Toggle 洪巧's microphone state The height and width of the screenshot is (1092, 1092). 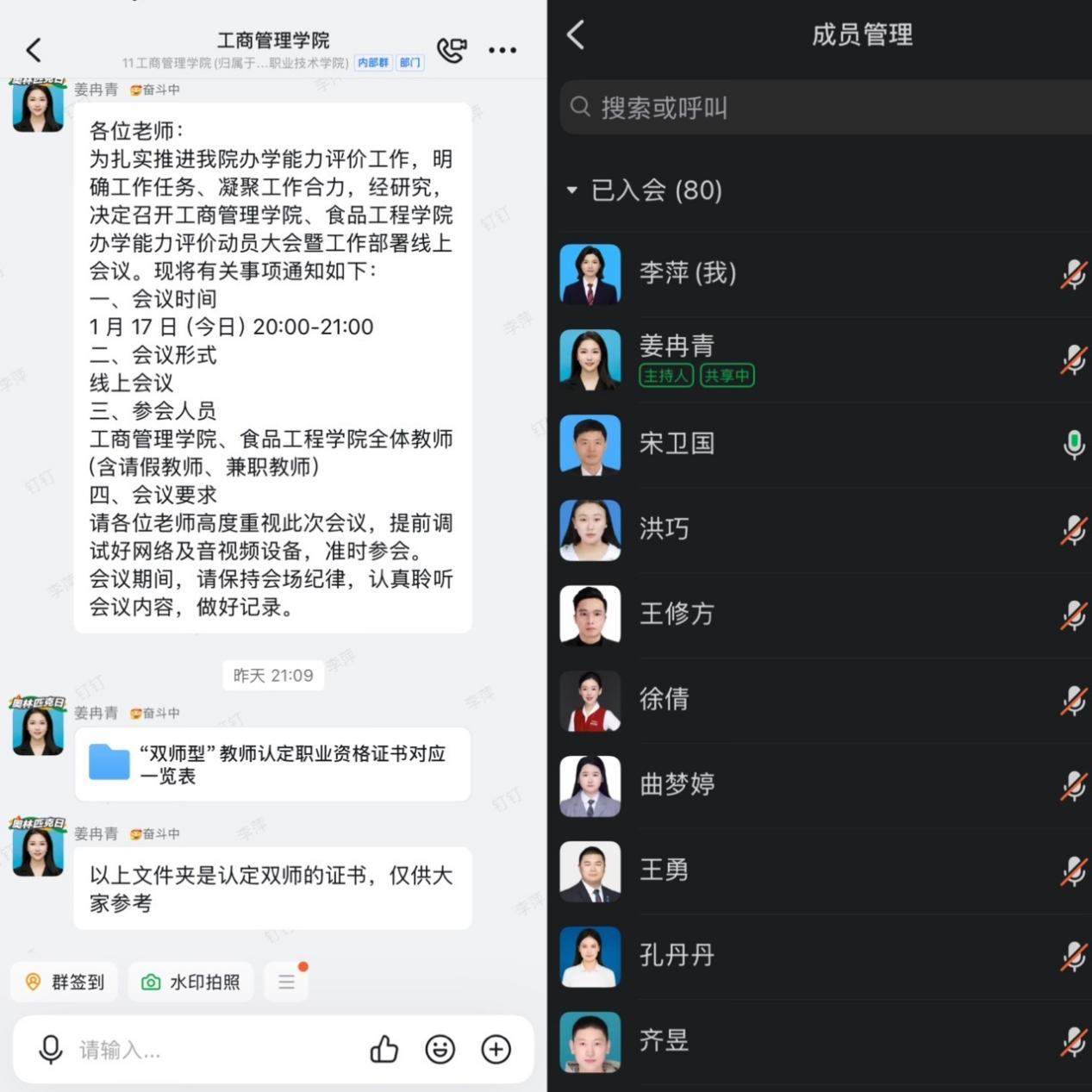[1073, 529]
